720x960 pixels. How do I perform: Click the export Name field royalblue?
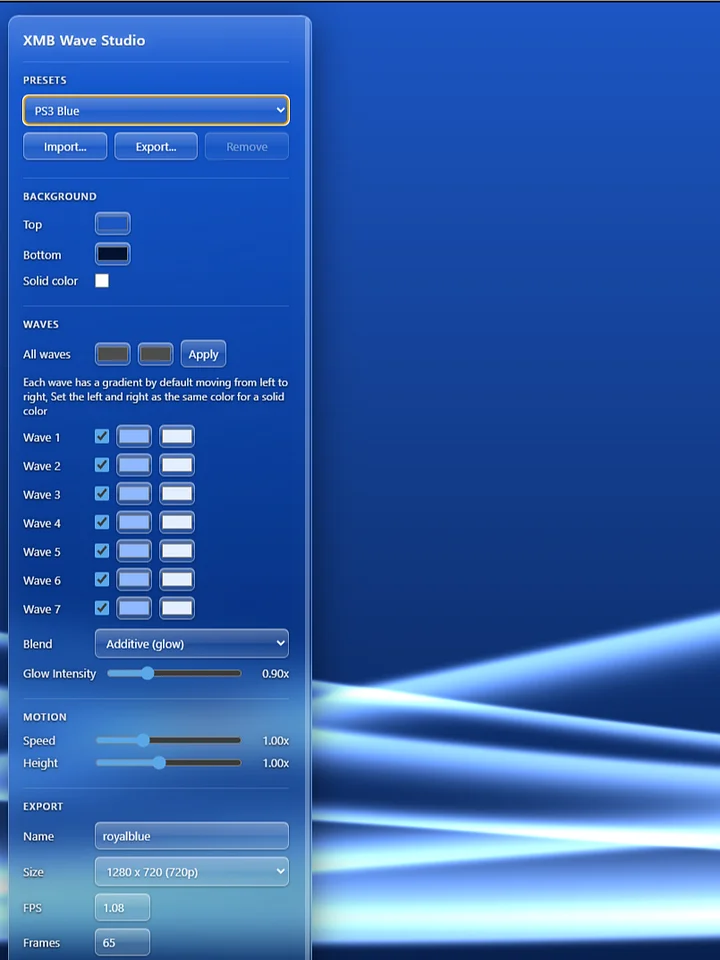(x=192, y=836)
